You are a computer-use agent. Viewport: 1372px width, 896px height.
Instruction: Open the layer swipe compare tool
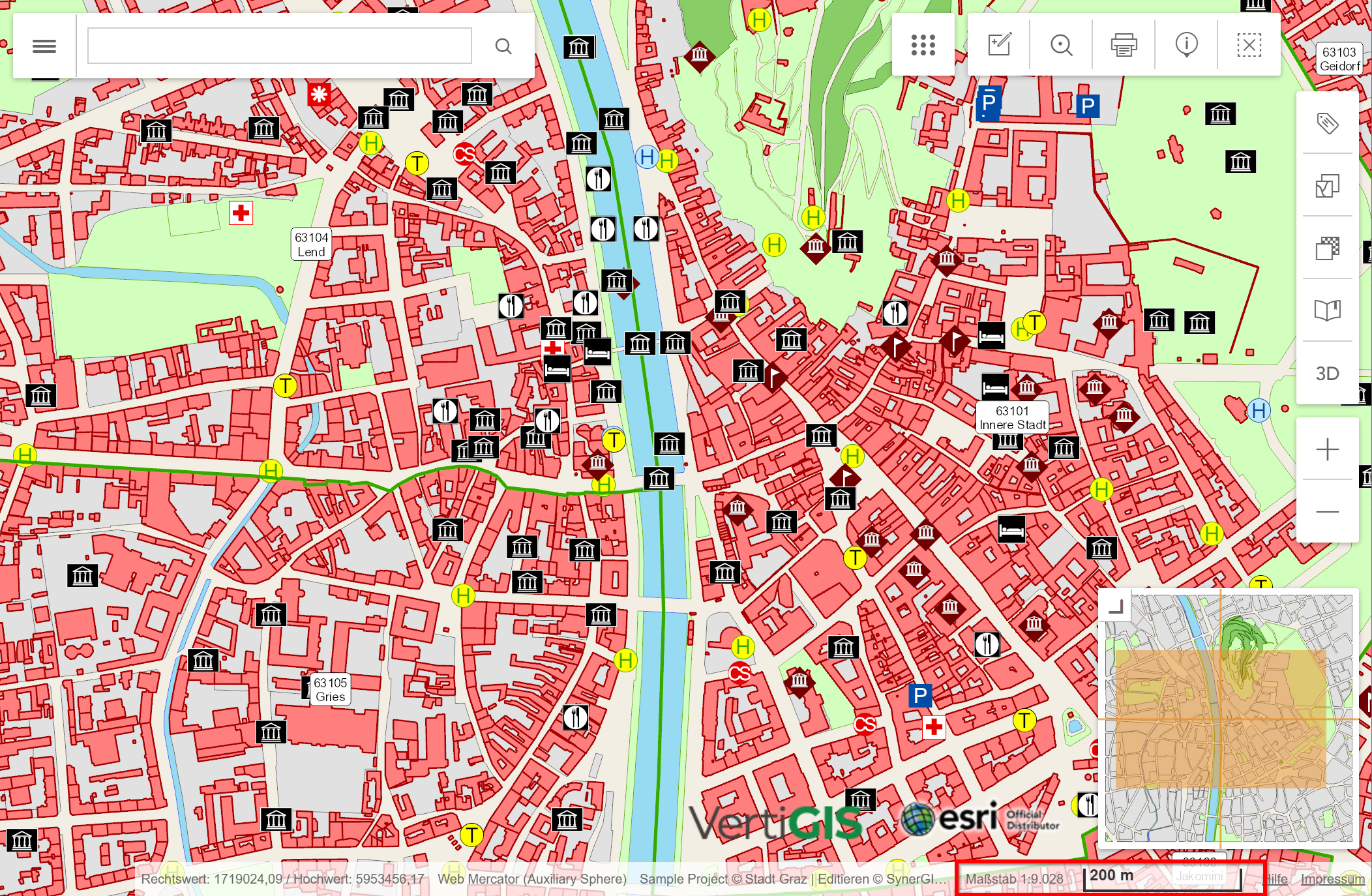1327,187
